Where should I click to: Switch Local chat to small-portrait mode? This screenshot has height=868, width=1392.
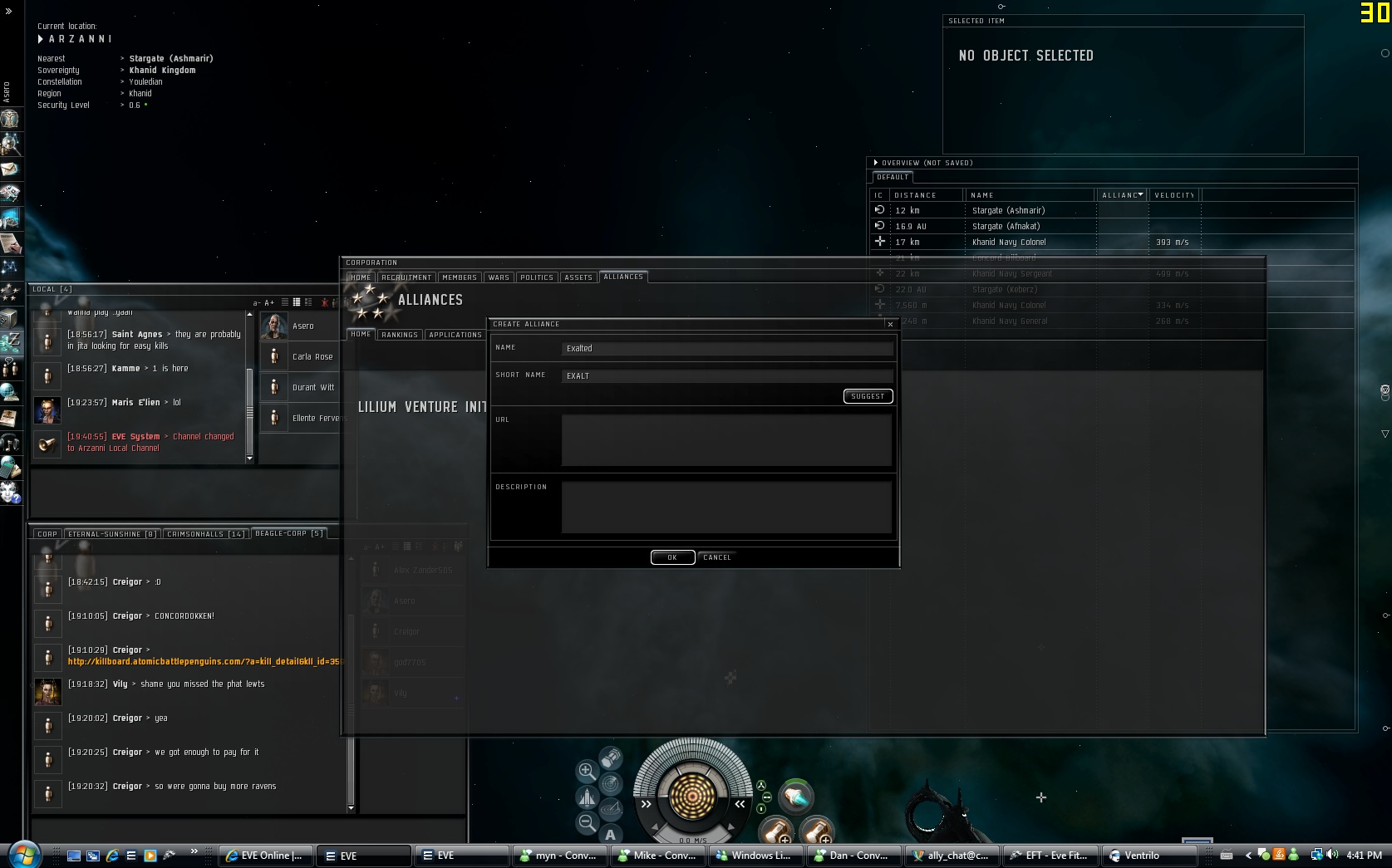pos(297,302)
